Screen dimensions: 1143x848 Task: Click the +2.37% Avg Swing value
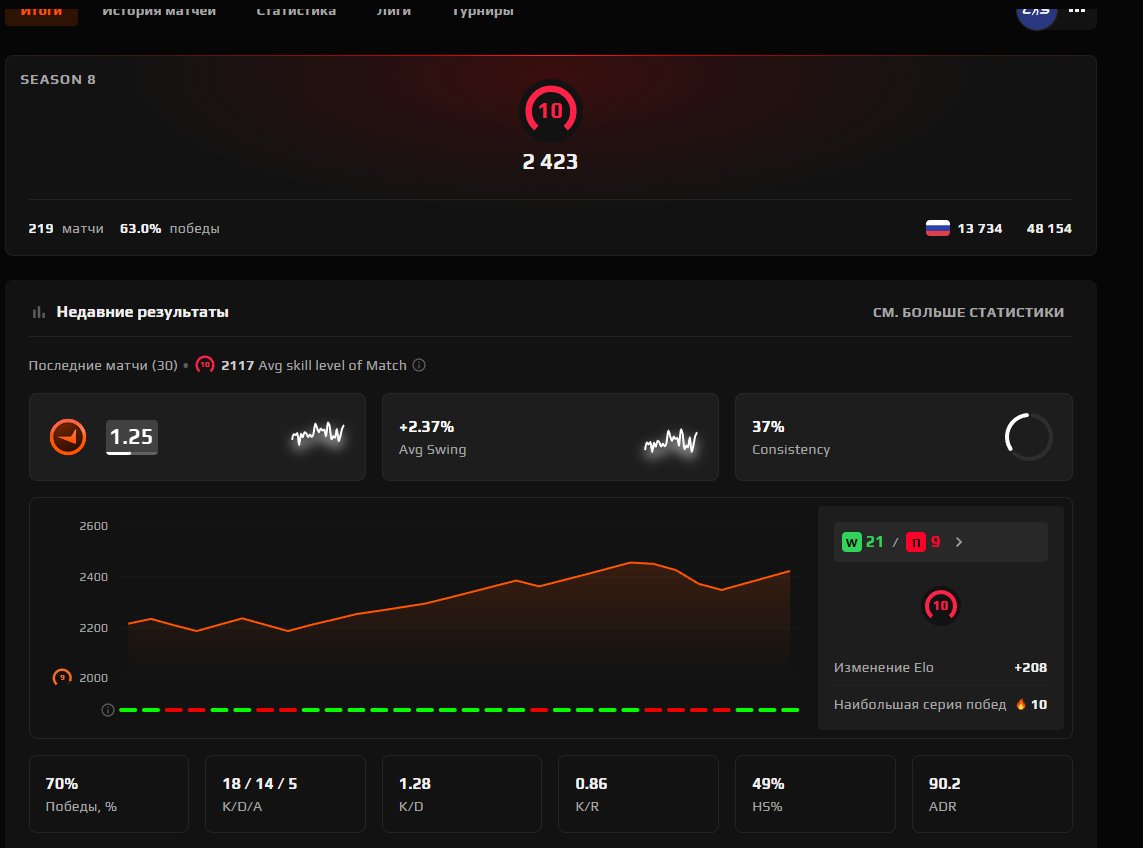[426, 427]
